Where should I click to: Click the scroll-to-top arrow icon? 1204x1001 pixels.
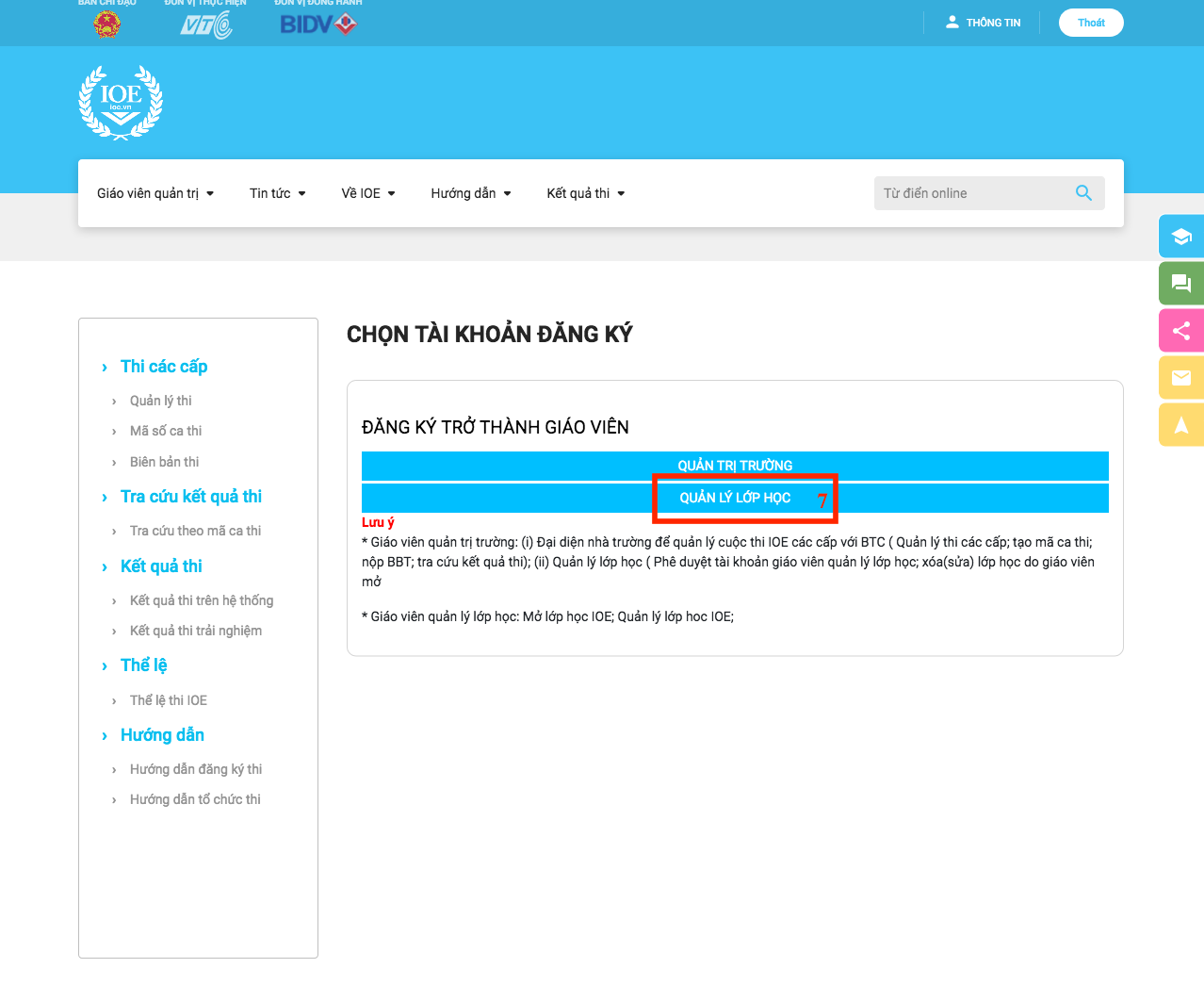(x=1180, y=425)
